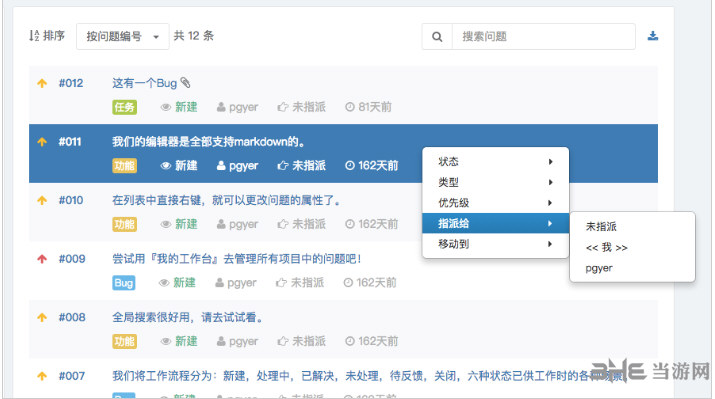Click the clock icon on issue #008
The width and height of the screenshot is (715, 399).
pos(350,341)
